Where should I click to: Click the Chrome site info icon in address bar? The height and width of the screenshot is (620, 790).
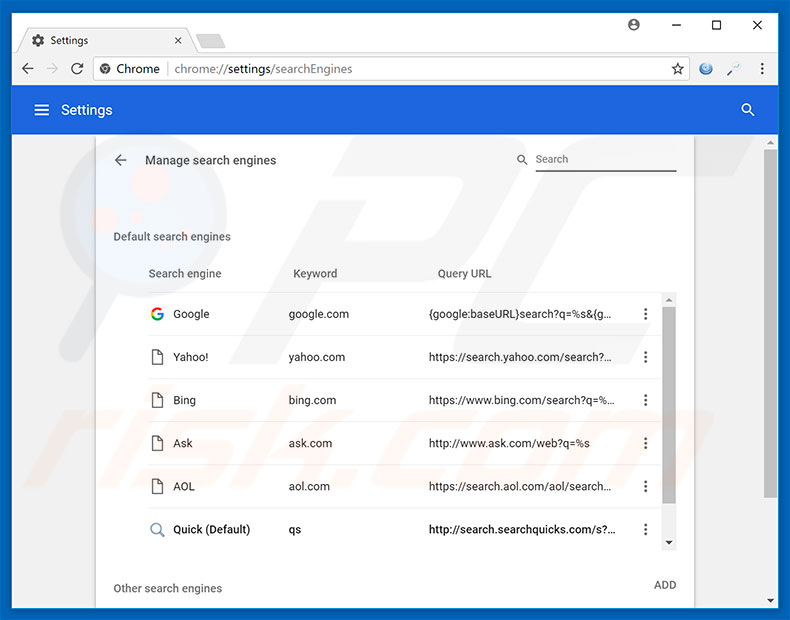(x=105, y=68)
